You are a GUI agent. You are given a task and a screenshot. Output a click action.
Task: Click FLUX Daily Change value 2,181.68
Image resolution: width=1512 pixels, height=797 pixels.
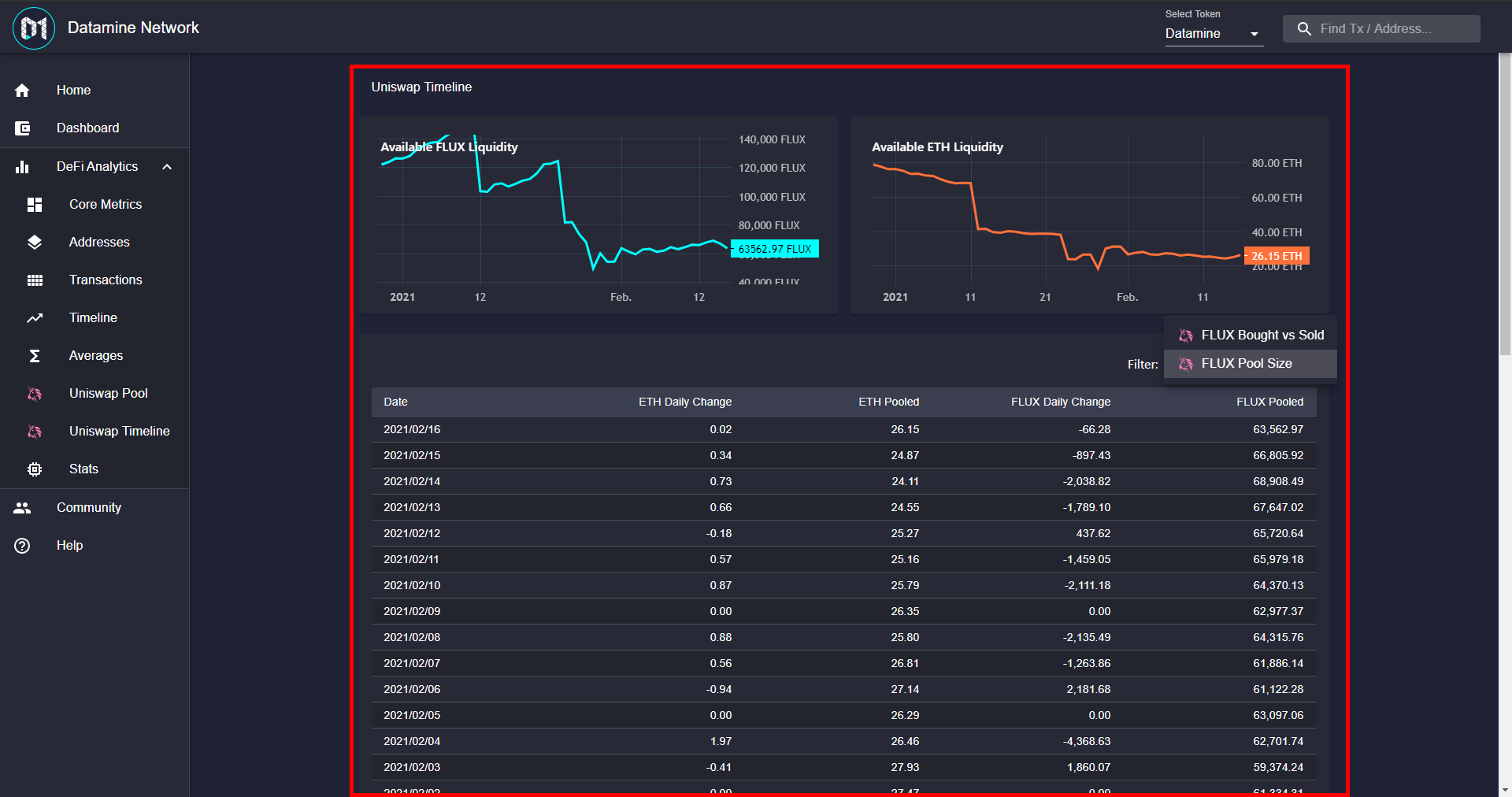[x=1088, y=689]
